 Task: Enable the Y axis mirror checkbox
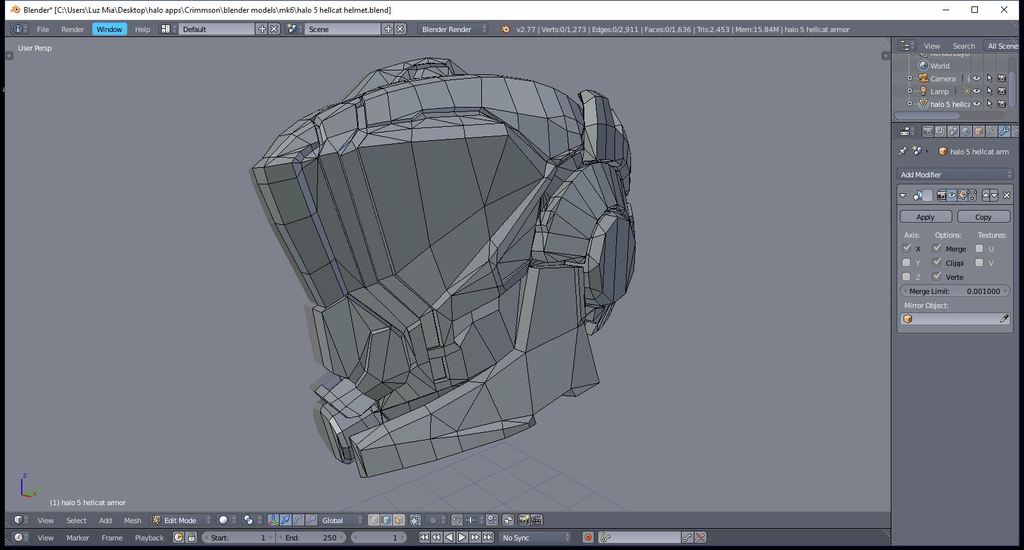coord(906,263)
